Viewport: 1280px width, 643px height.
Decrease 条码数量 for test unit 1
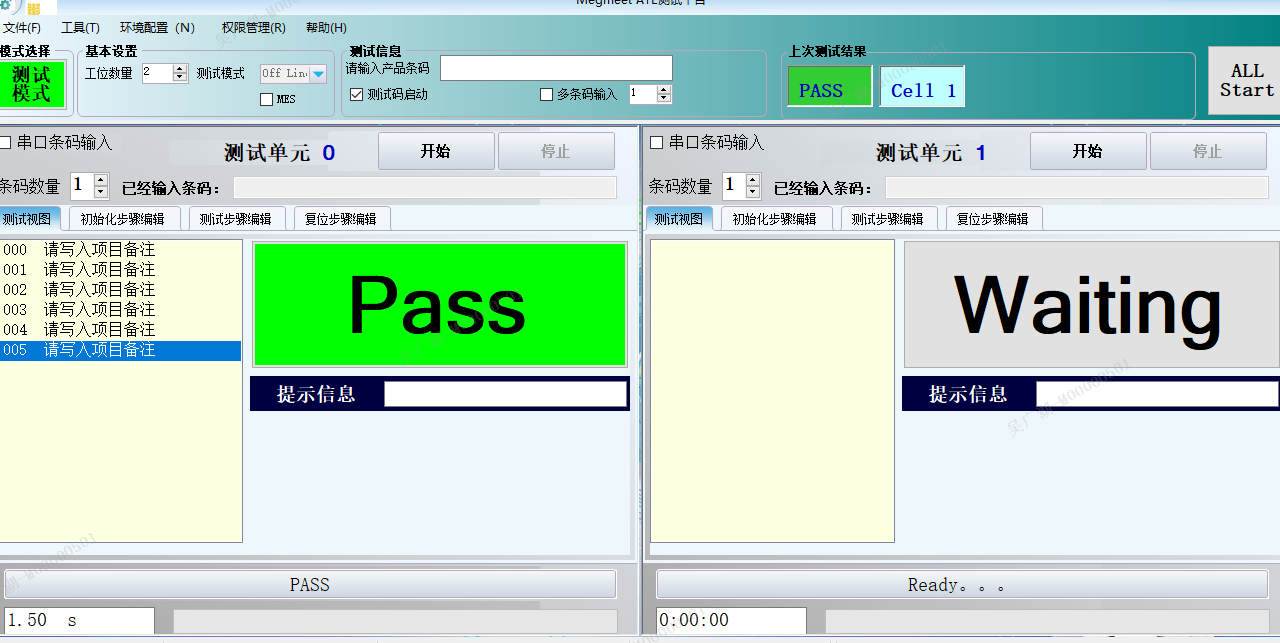pyautogui.click(x=753, y=192)
